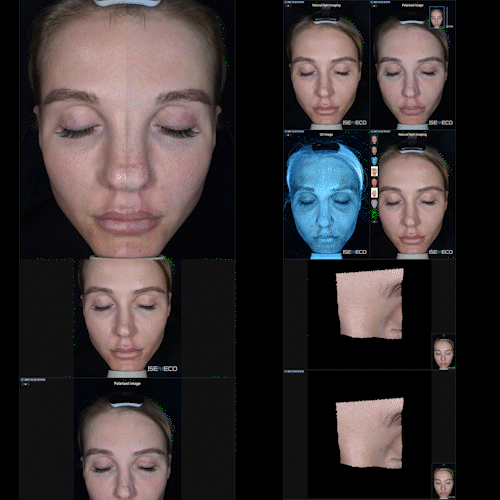Select the pink-toned white card mode icon
500x500 pixels.
coord(374,193)
